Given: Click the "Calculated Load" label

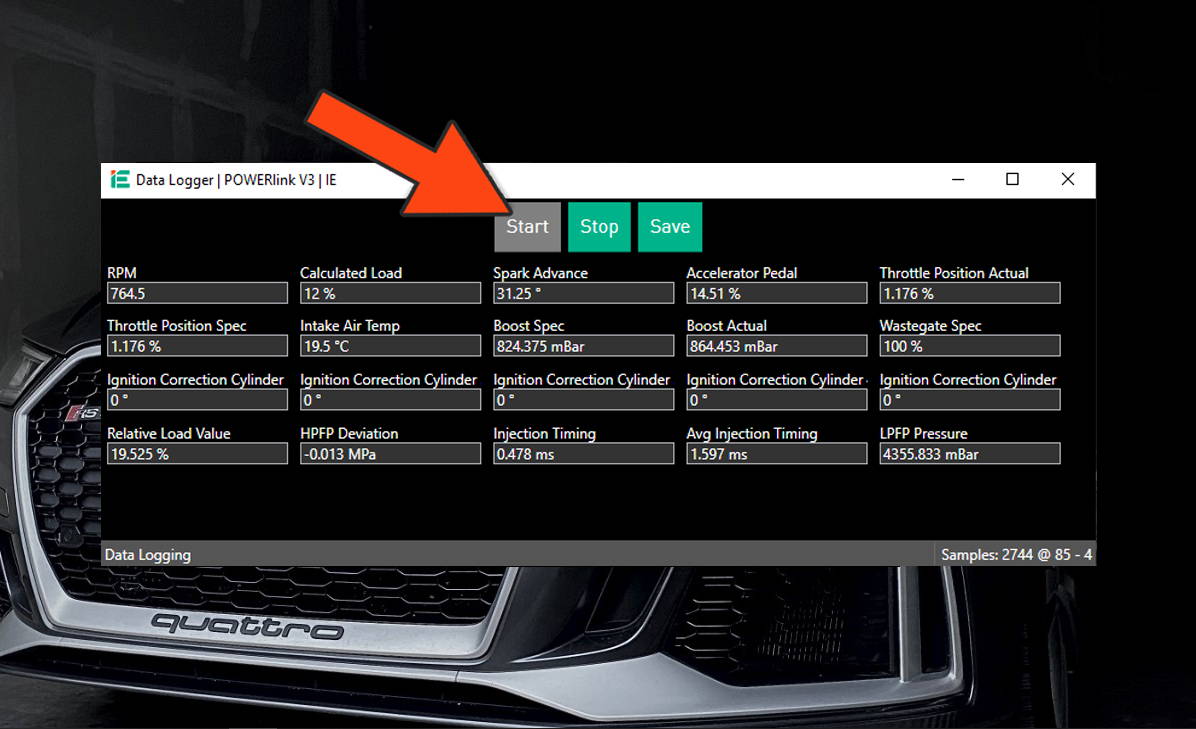Looking at the screenshot, I should pos(351,273).
